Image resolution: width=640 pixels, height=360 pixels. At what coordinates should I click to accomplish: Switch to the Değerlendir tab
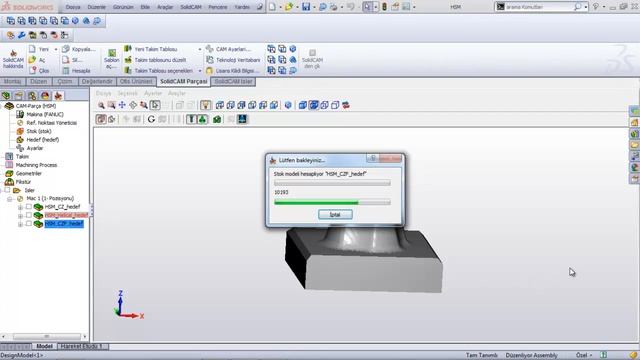coord(97,82)
